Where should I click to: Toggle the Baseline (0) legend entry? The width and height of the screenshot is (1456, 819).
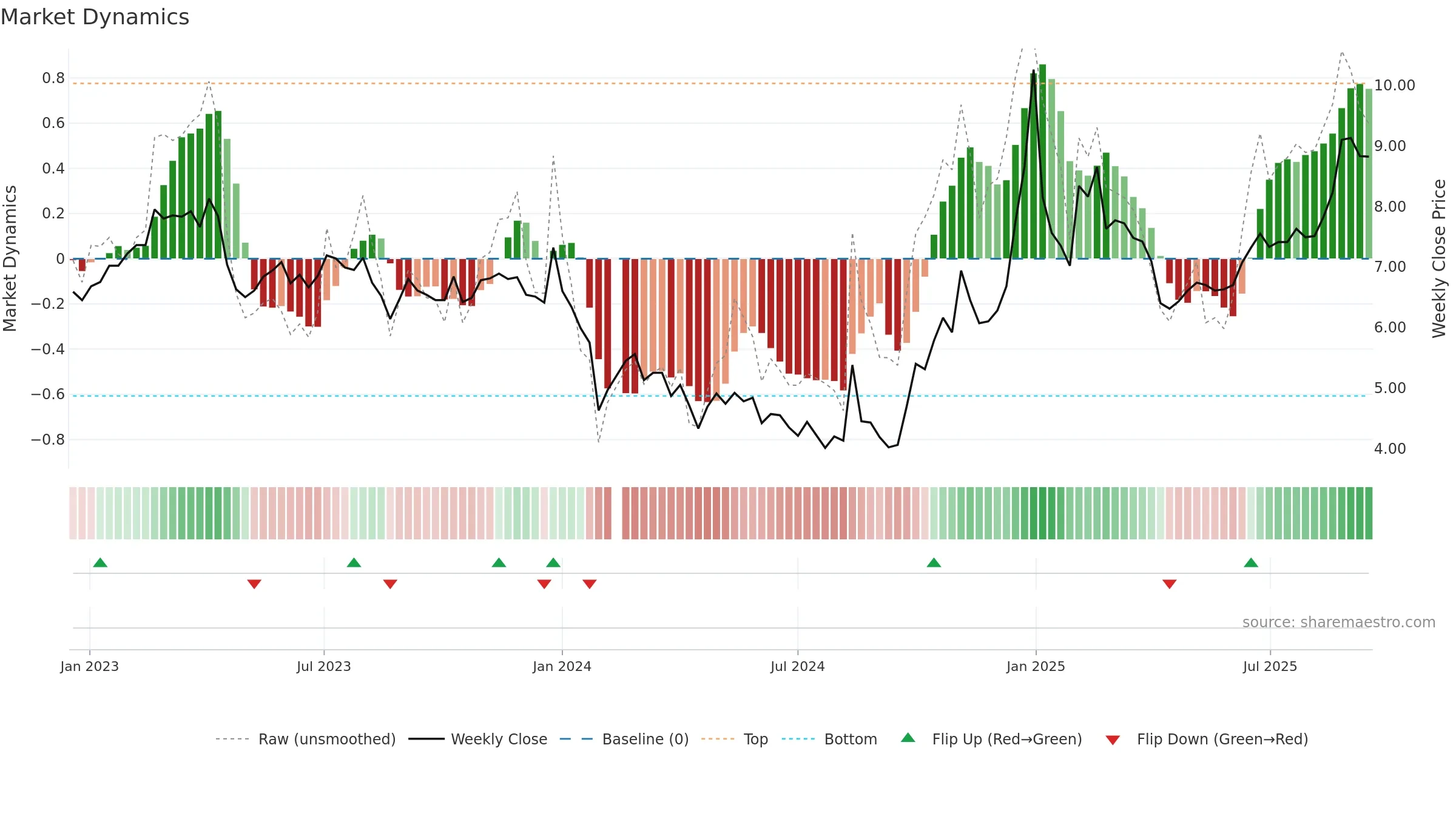point(624,739)
